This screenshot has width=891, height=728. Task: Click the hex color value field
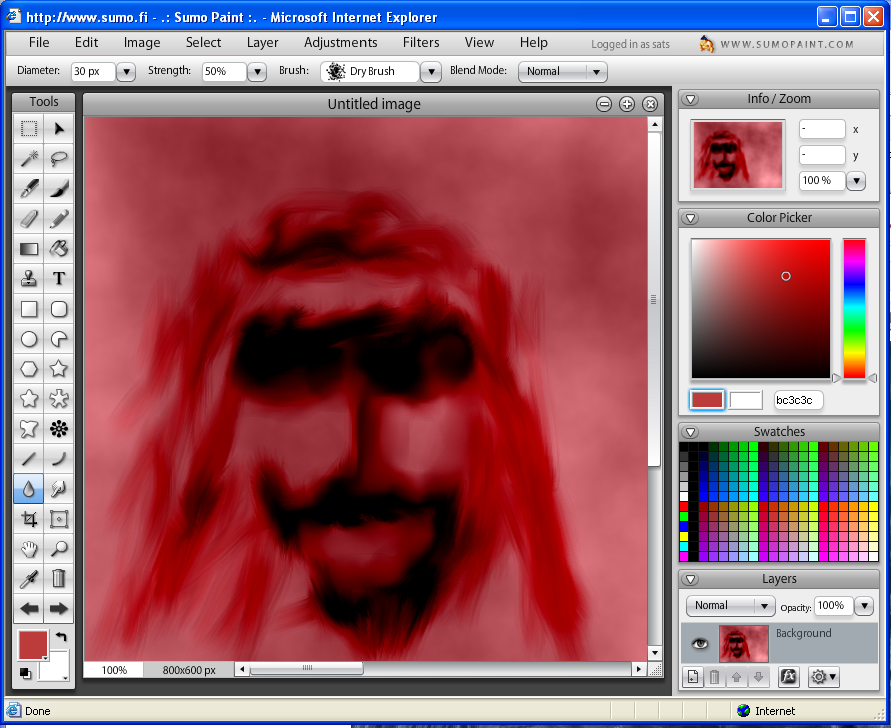(799, 400)
